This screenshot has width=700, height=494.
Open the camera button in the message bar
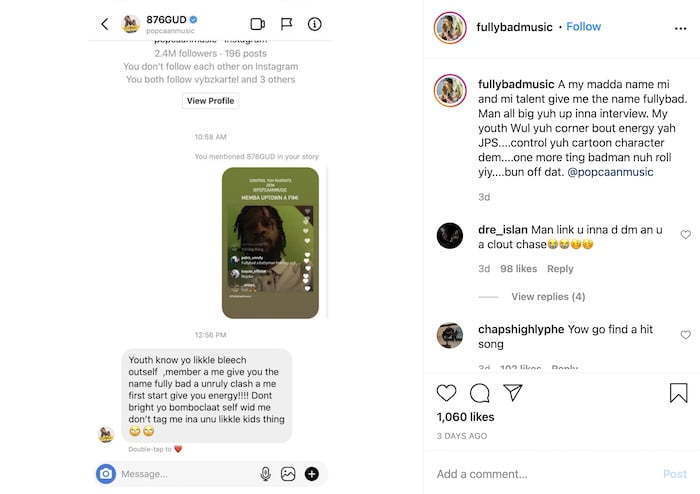106,473
